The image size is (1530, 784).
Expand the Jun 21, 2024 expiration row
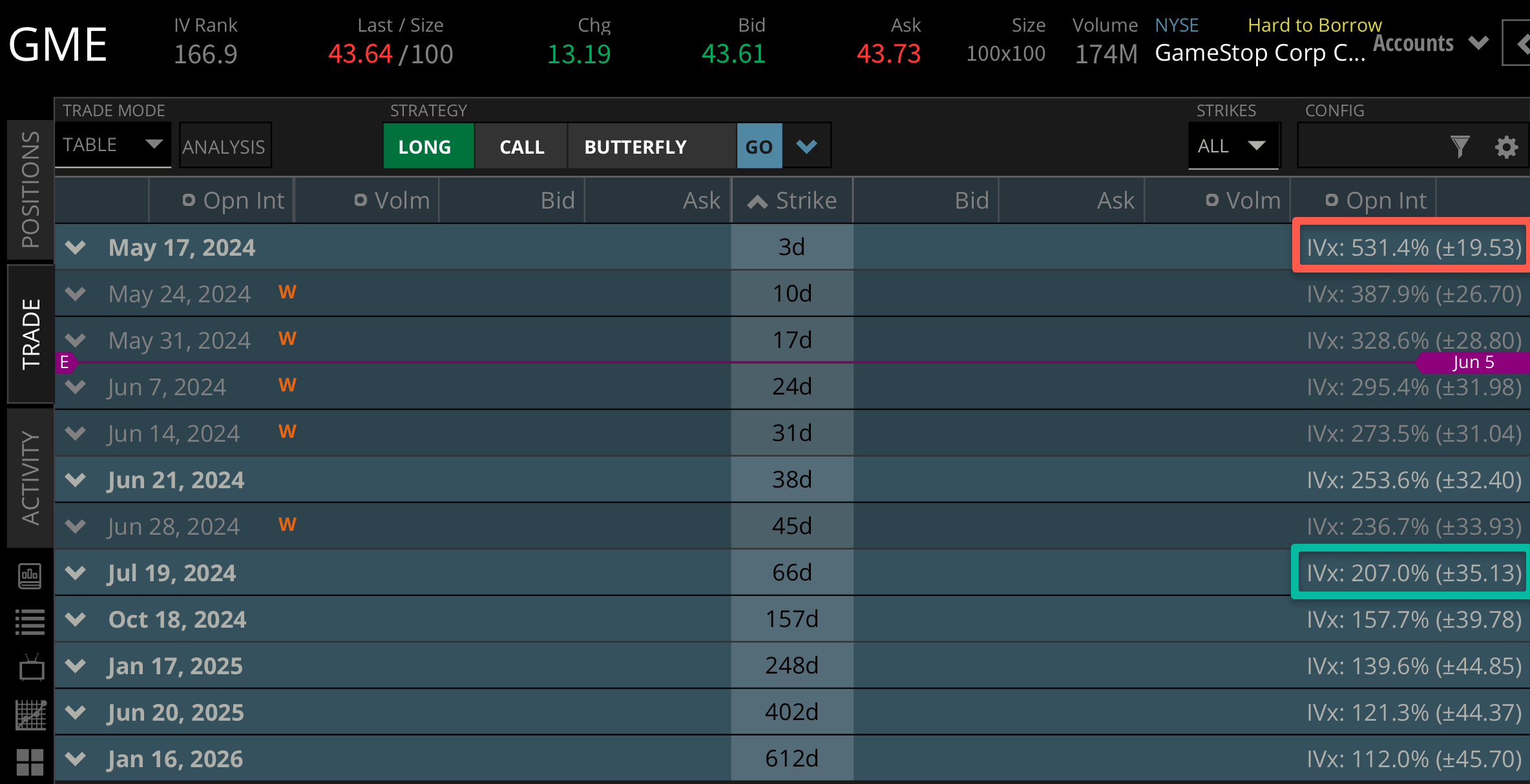click(x=76, y=480)
